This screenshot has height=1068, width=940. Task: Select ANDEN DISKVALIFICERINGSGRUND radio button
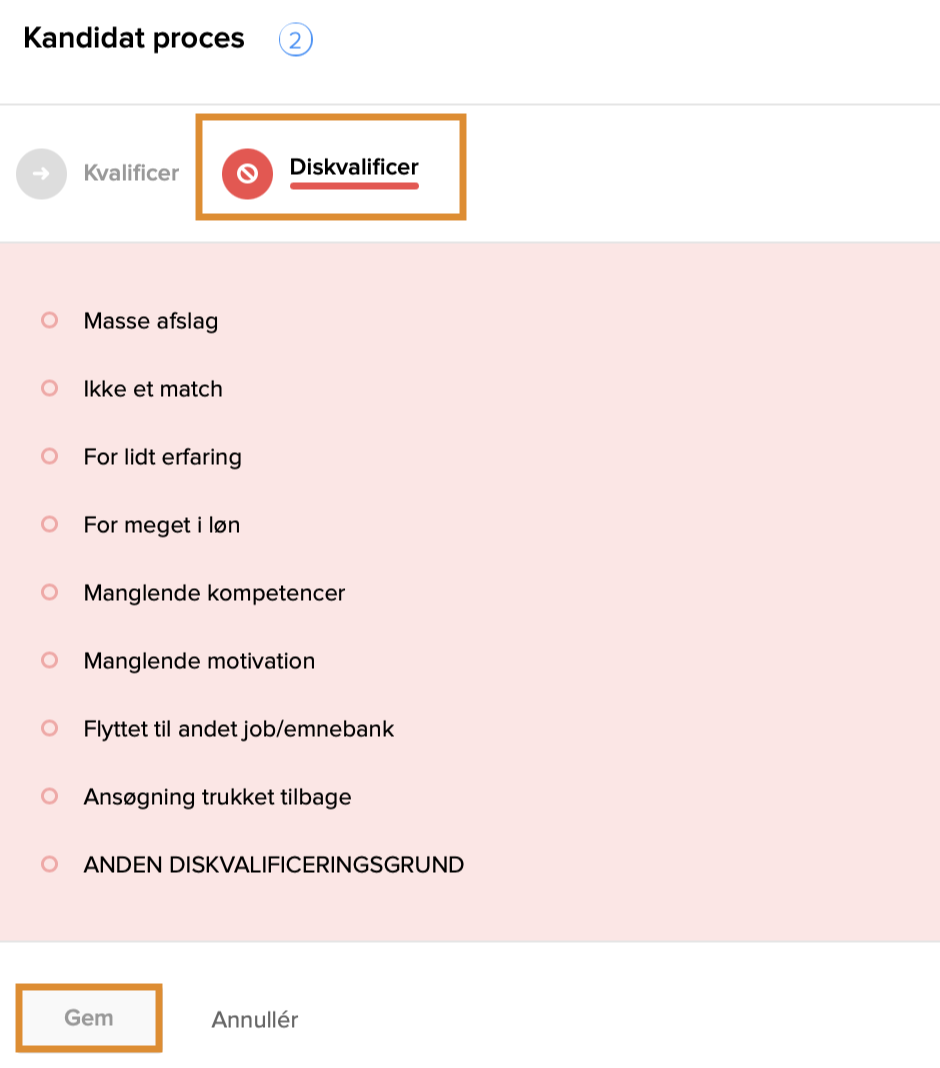[x=49, y=864]
